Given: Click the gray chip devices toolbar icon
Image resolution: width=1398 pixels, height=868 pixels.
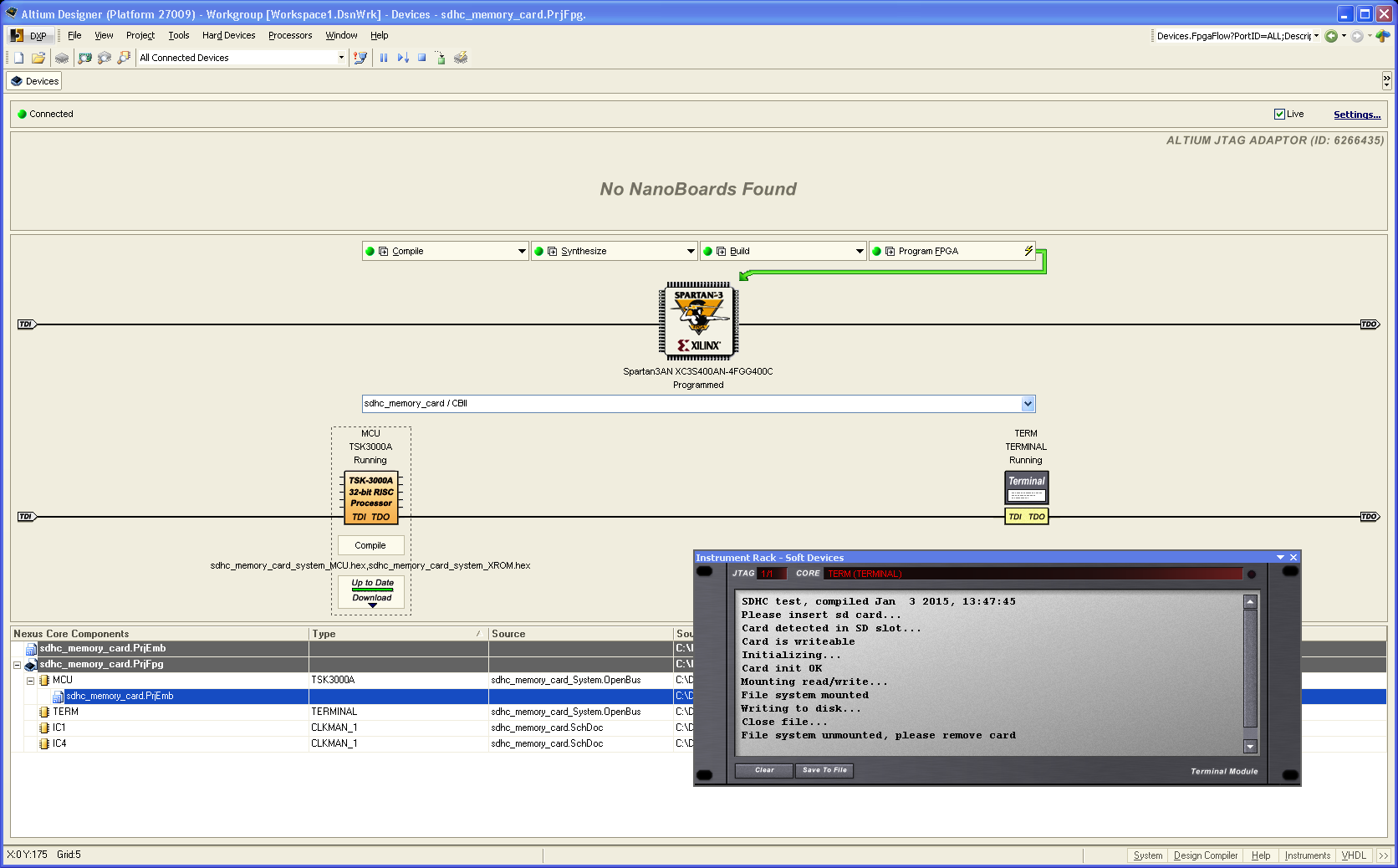Looking at the screenshot, I should point(62,58).
